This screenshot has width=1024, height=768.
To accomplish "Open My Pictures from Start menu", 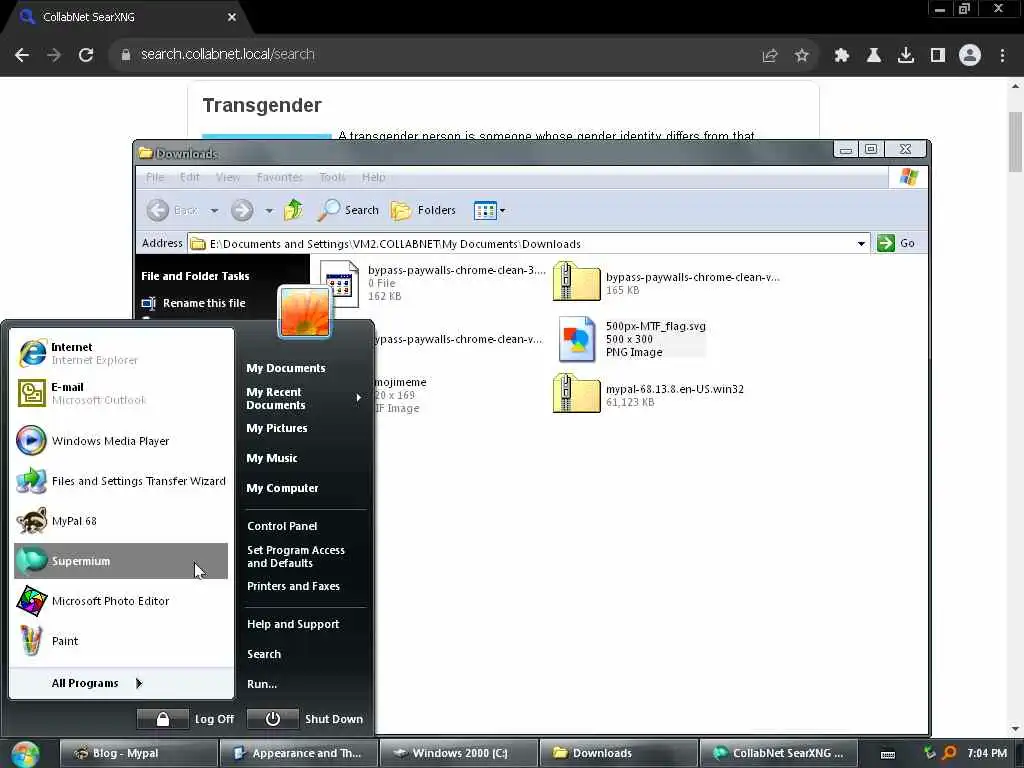I will (x=277, y=428).
